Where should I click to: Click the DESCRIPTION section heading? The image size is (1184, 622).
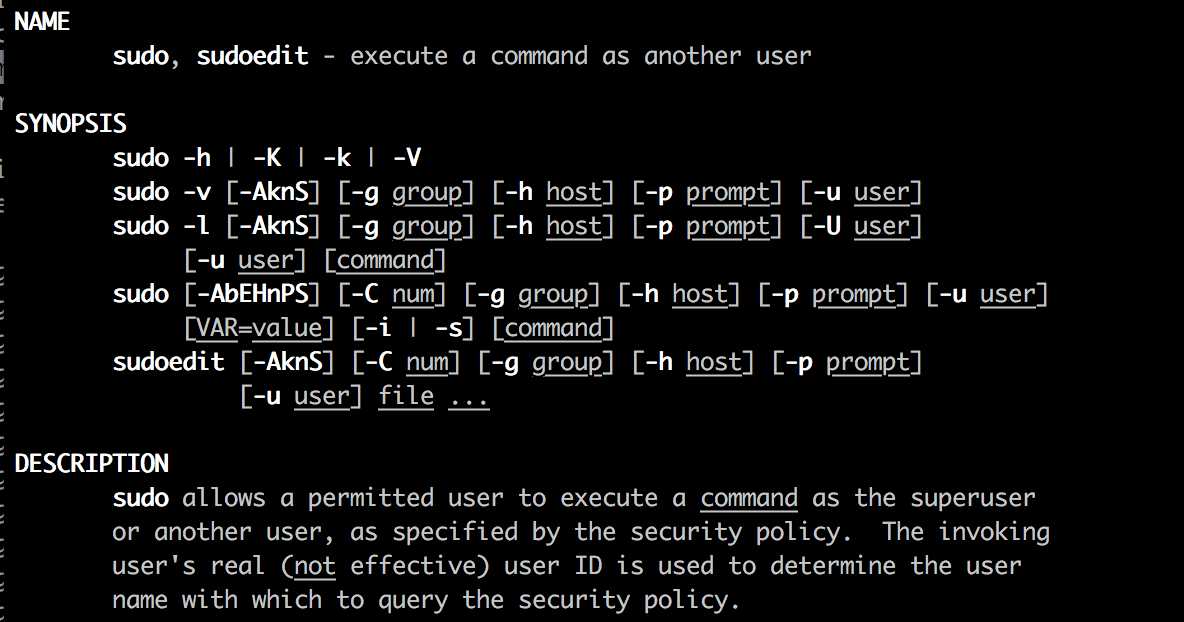(91, 463)
